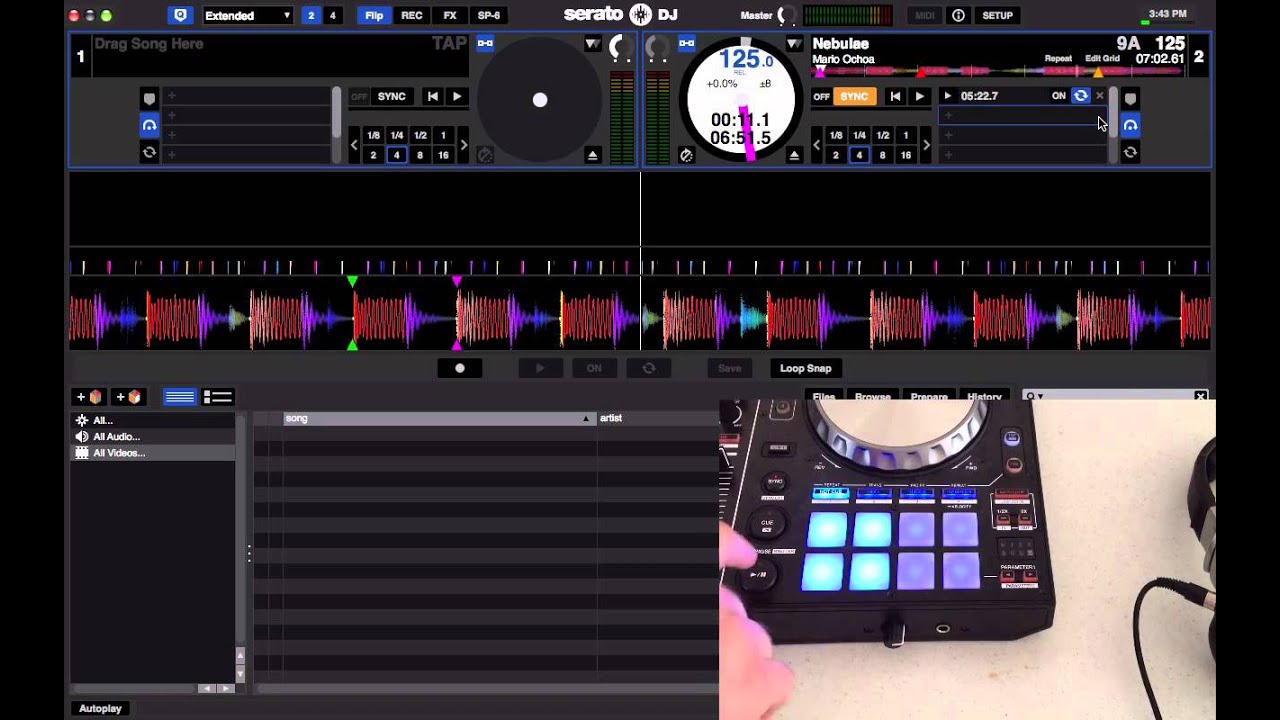The height and width of the screenshot is (720, 1280).
Task: Play deck 1
Action: click(x=457, y=96)
